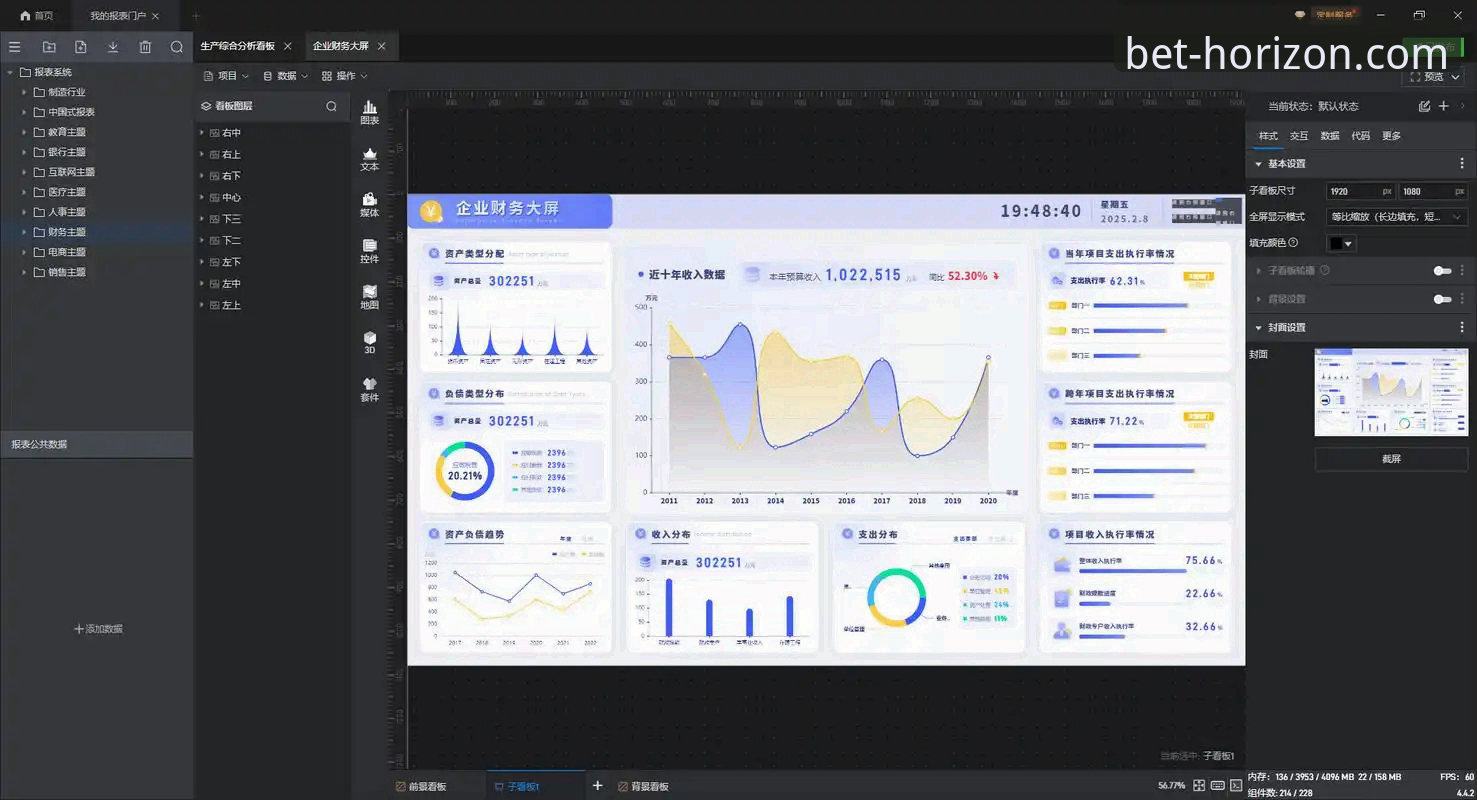
Task: Switch to the 交互 tab
Action: 1298,136
